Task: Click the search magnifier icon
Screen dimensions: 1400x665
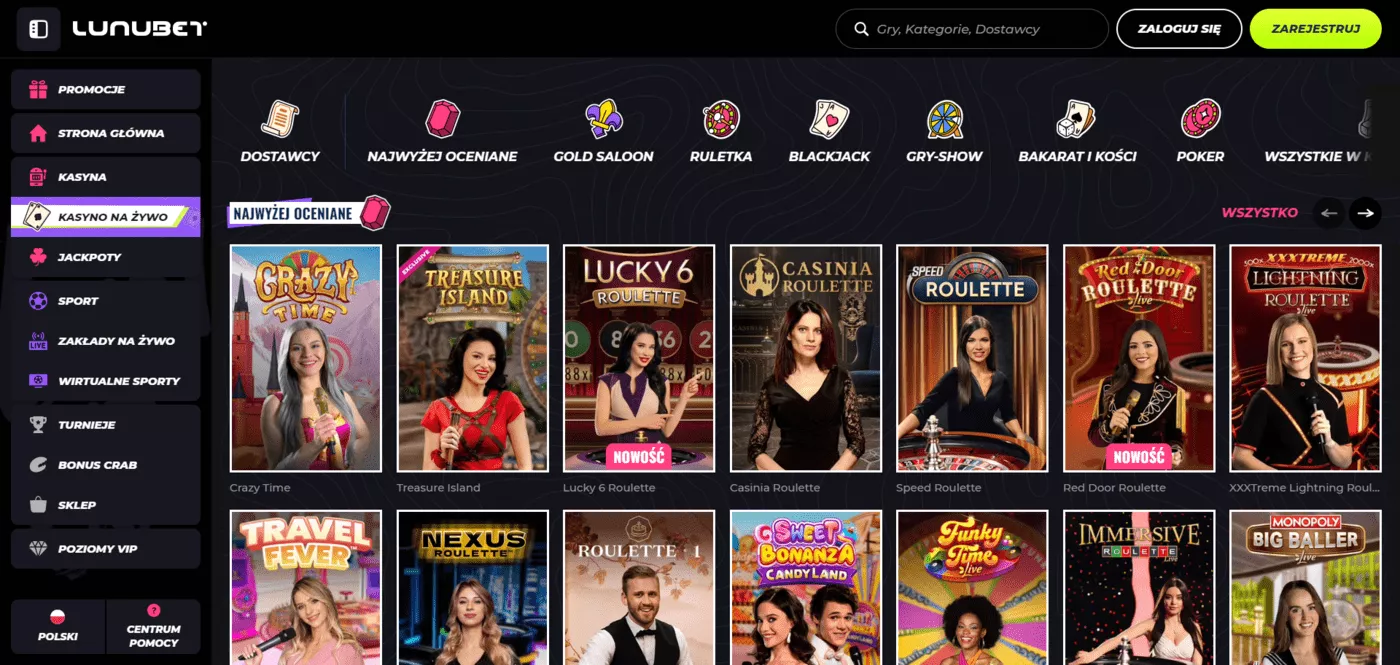Action: coord(860,29)
